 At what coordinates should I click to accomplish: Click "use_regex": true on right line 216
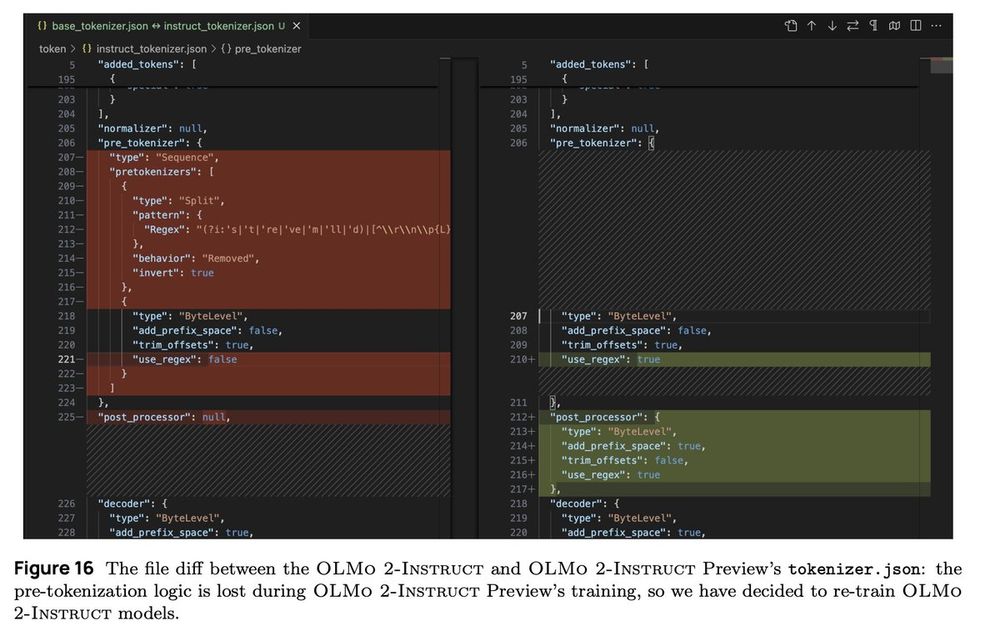click(611, 475)
